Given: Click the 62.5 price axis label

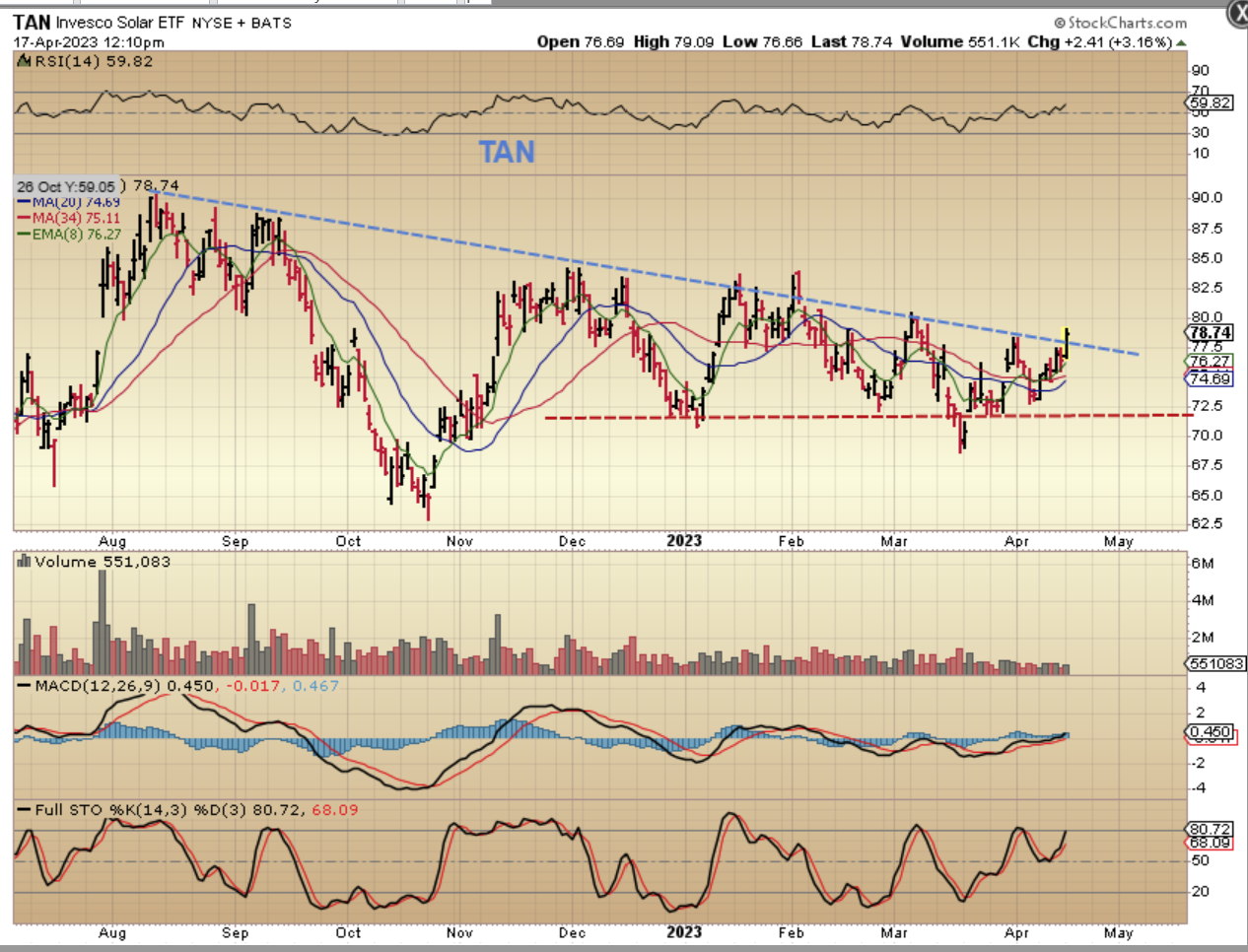Looking at the screenshot, I should [1207, 523].
